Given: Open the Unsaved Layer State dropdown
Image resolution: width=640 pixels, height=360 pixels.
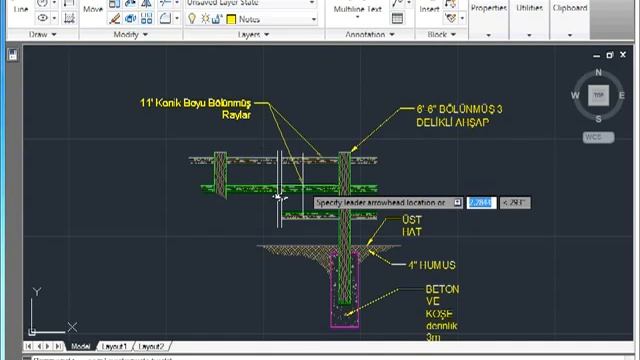Looking at the screenshot, I should click(312, 3).
